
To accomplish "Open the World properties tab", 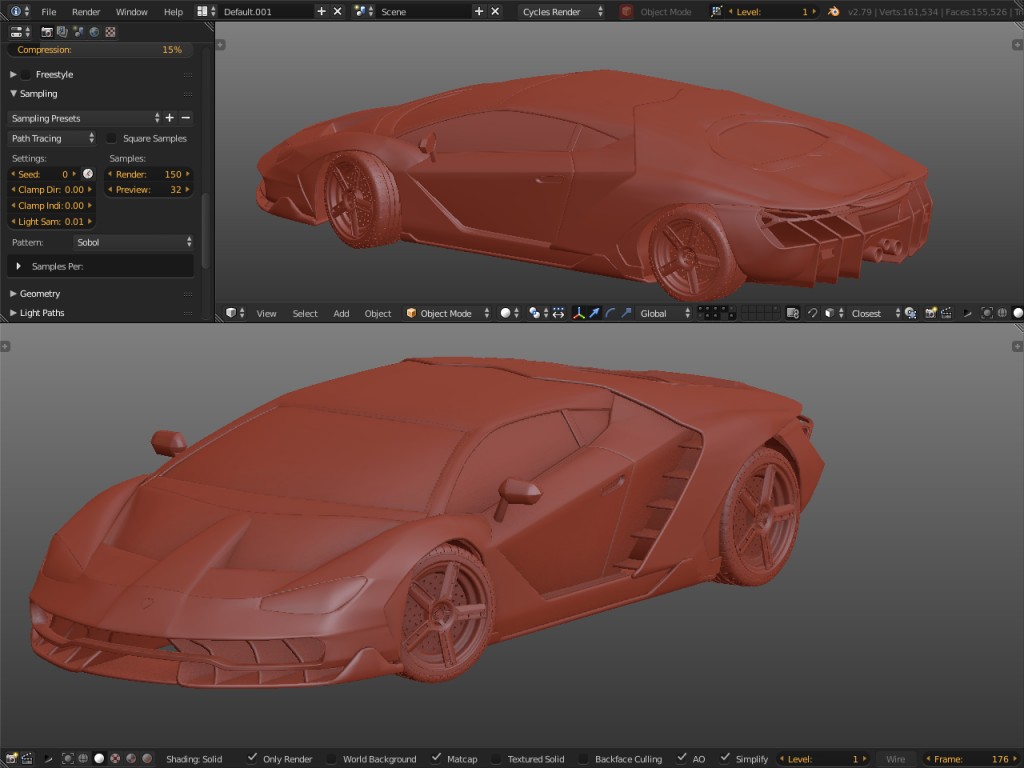I will [x=93, y=32].
